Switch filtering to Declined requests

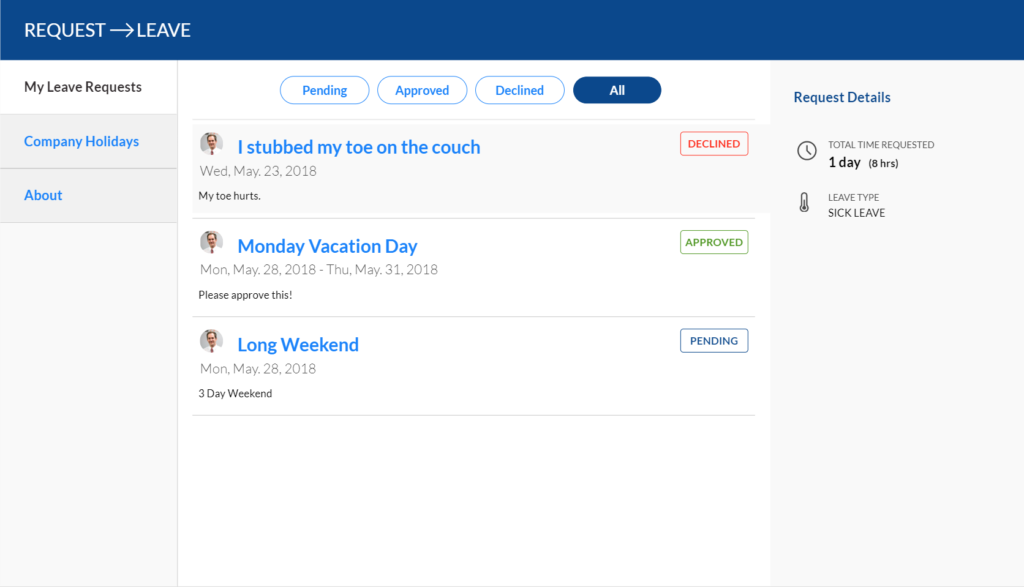(x=519, y=89)
